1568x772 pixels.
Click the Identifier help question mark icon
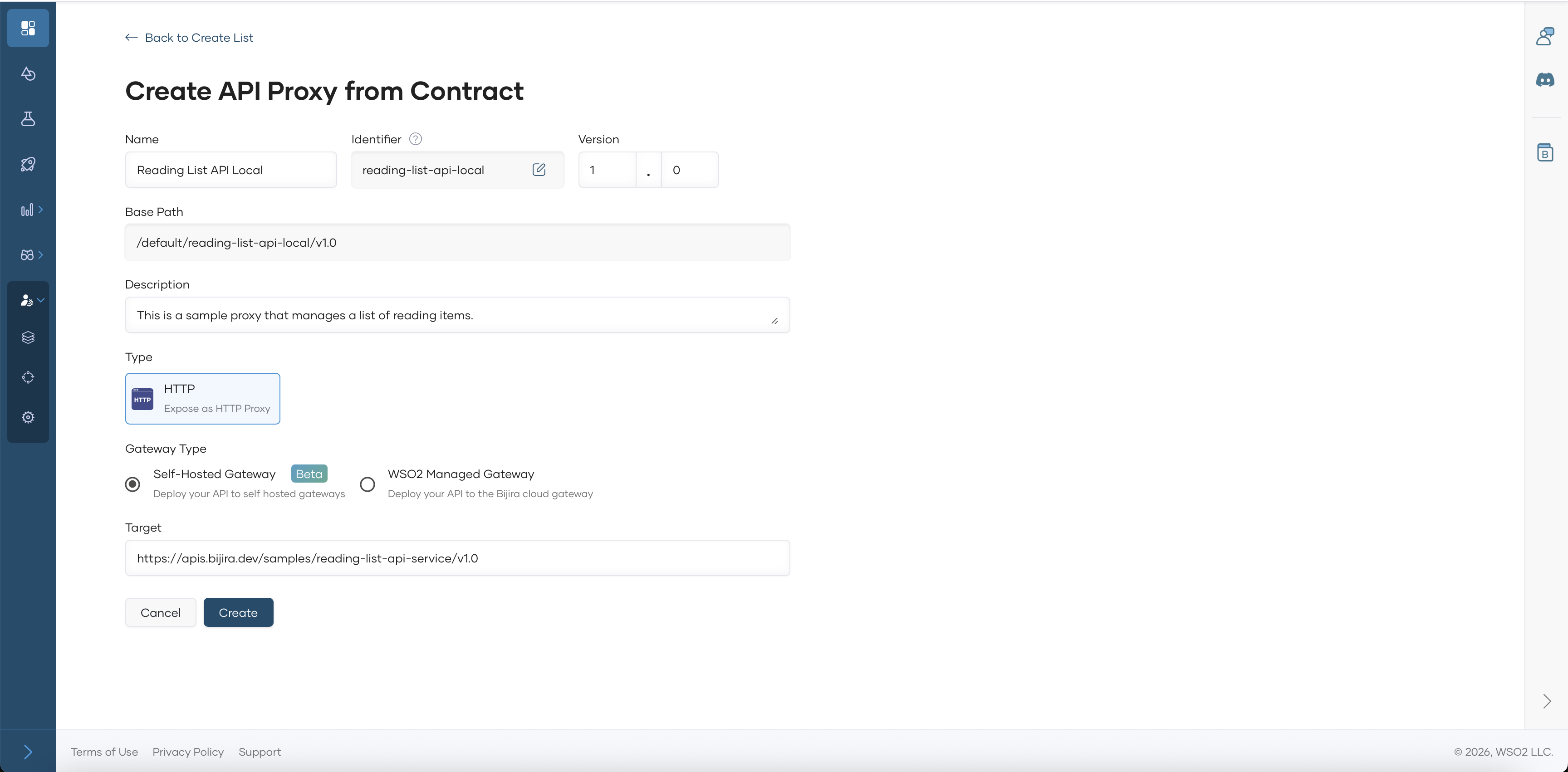(415, 139)
